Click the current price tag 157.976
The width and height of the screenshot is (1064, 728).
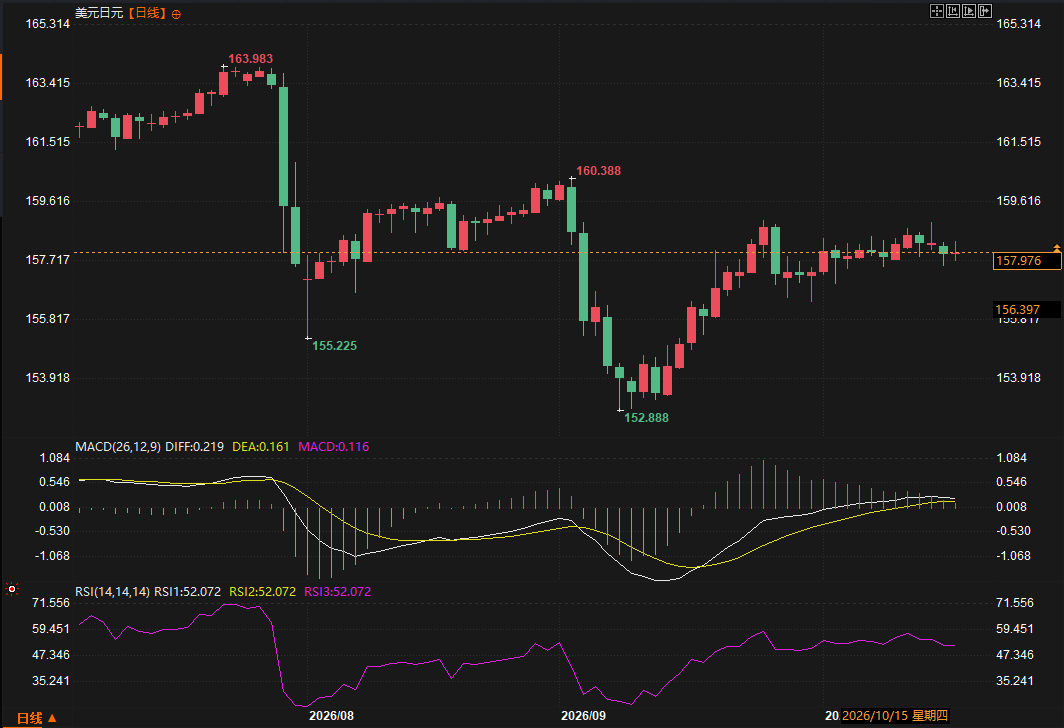pos(1027,261)
